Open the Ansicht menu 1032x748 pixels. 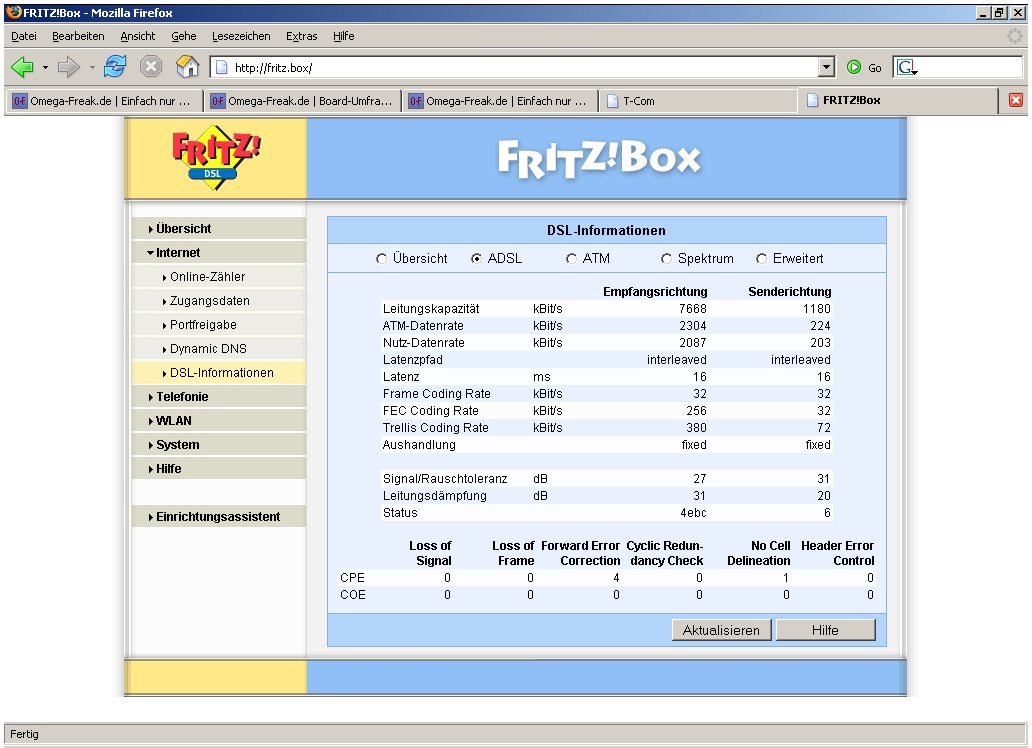[138, 36]
